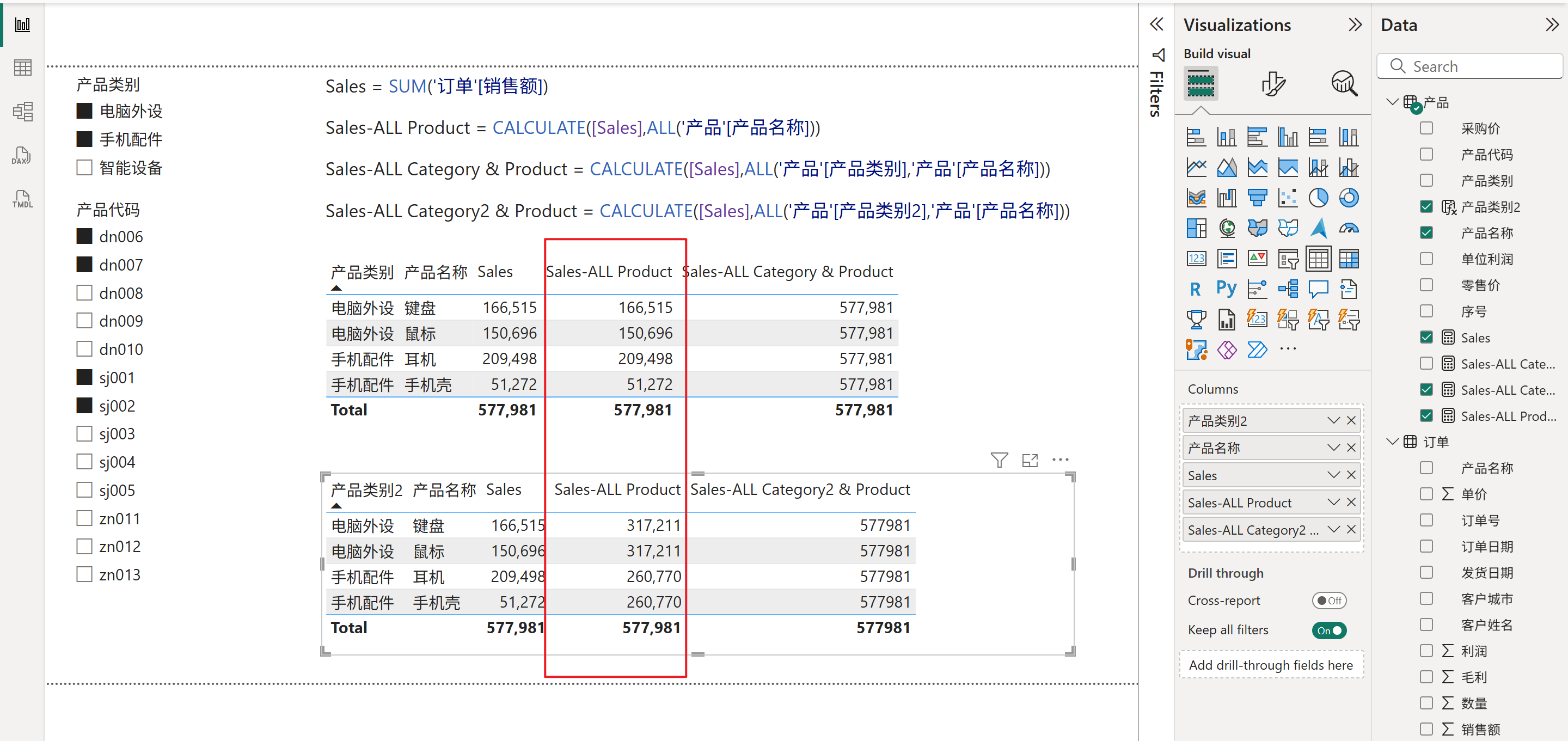1568x741 pixels.
Task: Open Sales-ALL Product field dropdown
Action: (1333, 503)
